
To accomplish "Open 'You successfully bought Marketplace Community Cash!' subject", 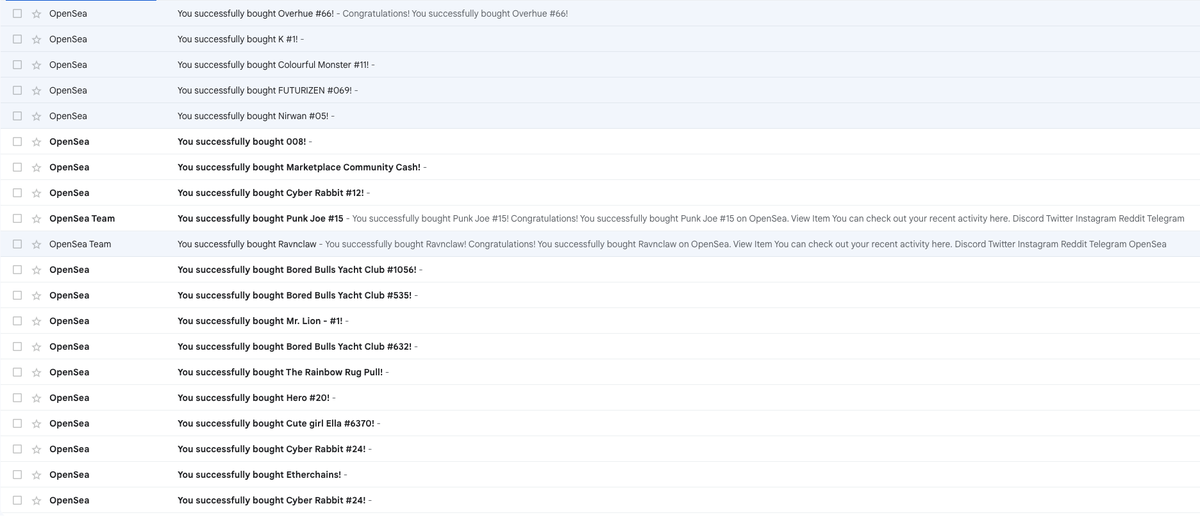I will (x=299, y=167).
